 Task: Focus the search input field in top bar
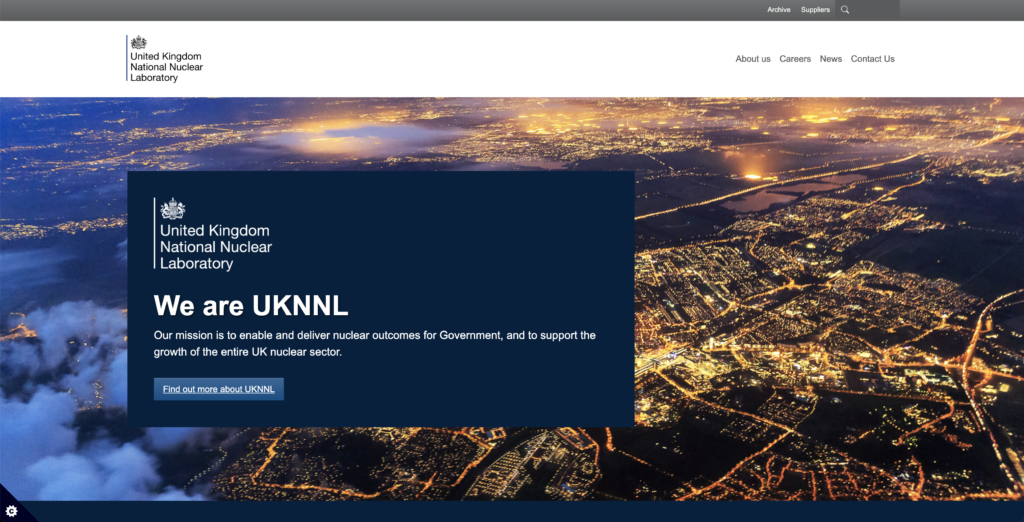click(875, 10)
